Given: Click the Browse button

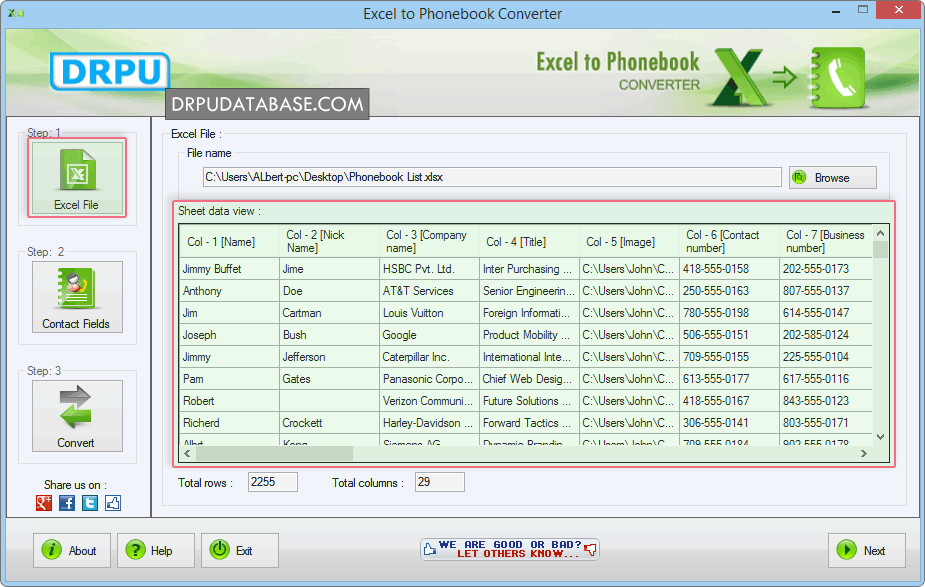Looking at the screenshot, I should pos(832,178).
